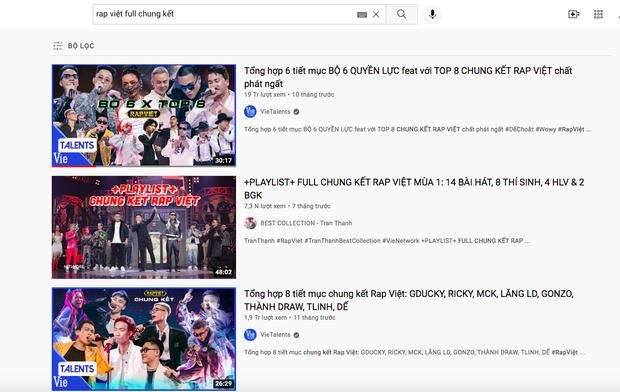
Task: Click the VieTalents avatar of first result
Action: pos(250,112)
